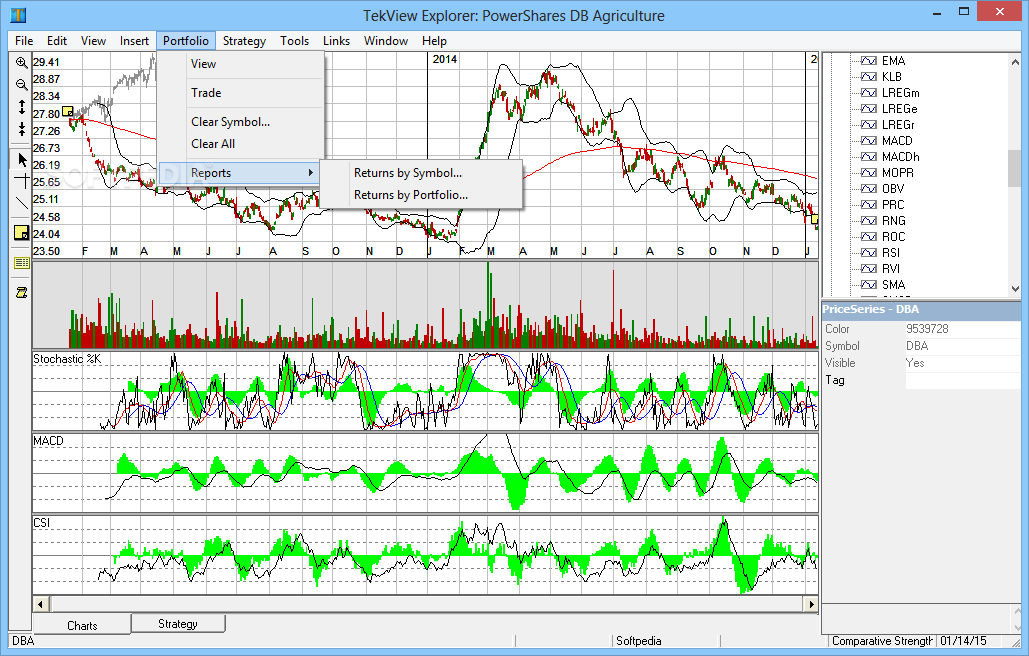This screenshot has width=1029, height=656.
Task: Click the note marker on the chart start
Action: point(67,112)
